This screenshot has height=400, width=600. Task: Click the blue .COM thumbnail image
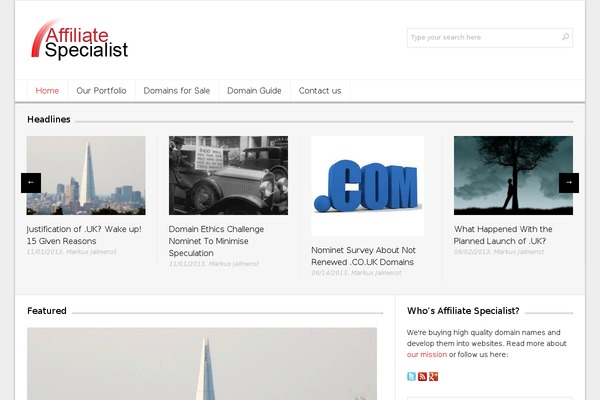[368, 186]
